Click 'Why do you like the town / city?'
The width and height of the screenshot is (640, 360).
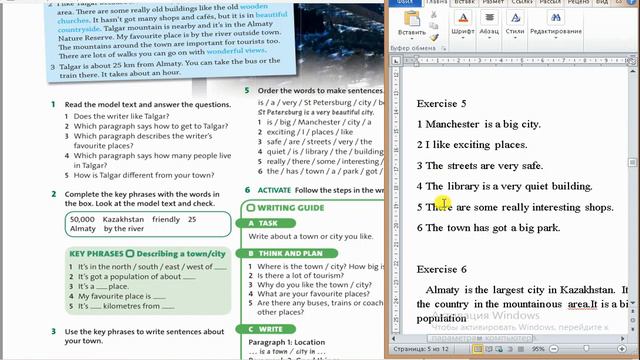(314, 284)
